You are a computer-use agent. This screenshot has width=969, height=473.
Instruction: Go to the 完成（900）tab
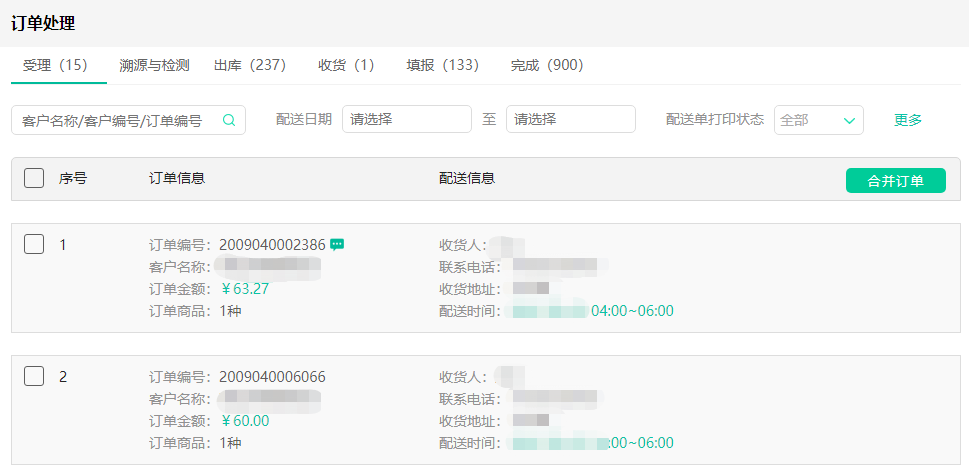547,65
